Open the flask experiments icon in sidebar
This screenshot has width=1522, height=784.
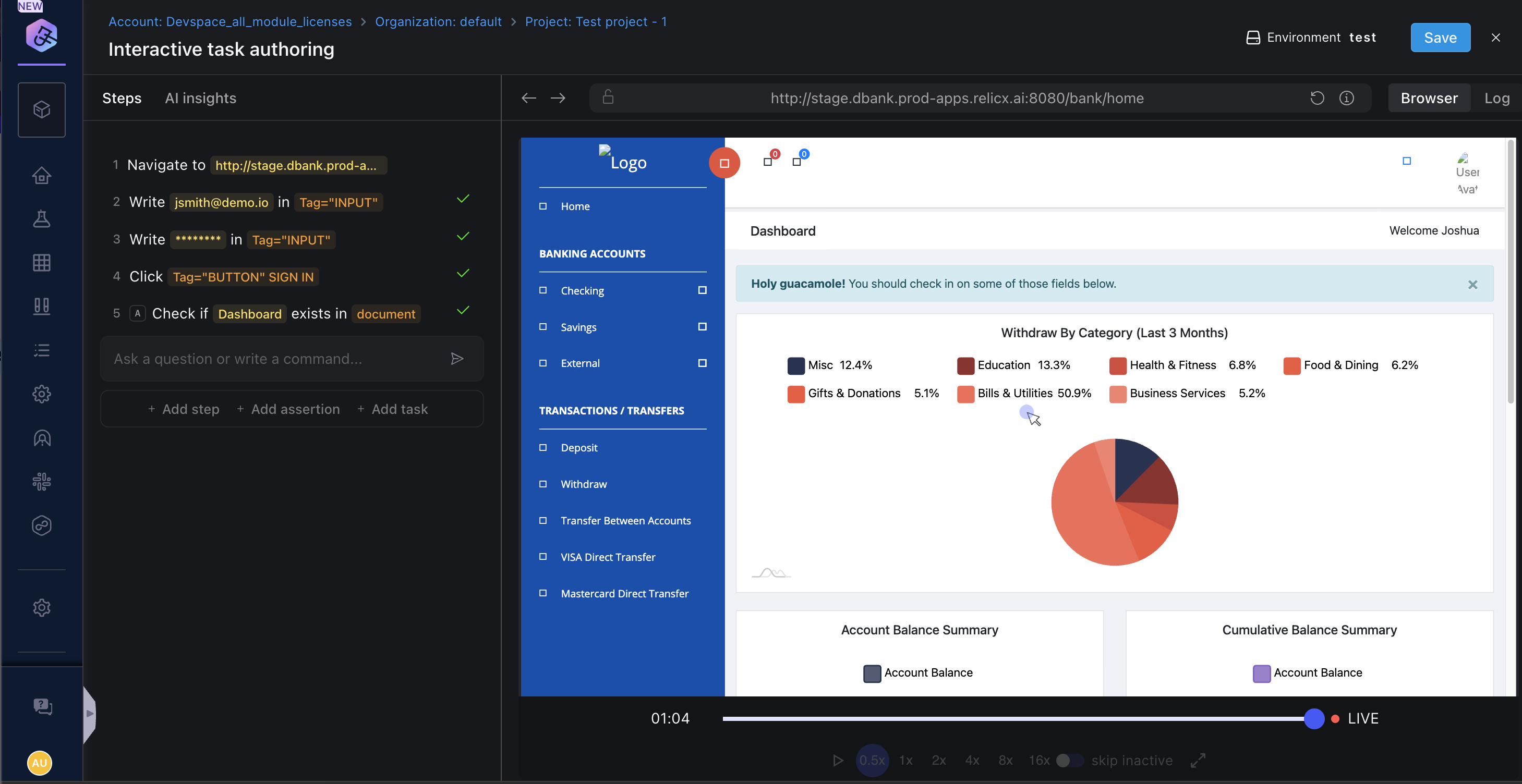(x=41, y=219)
